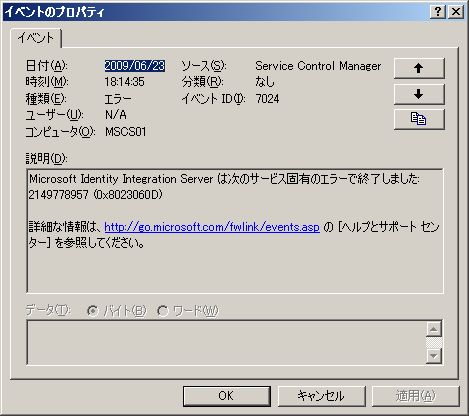Click the 説明(D) label
Viewport: 469px width, 416px height.
[x=47, y=158]
